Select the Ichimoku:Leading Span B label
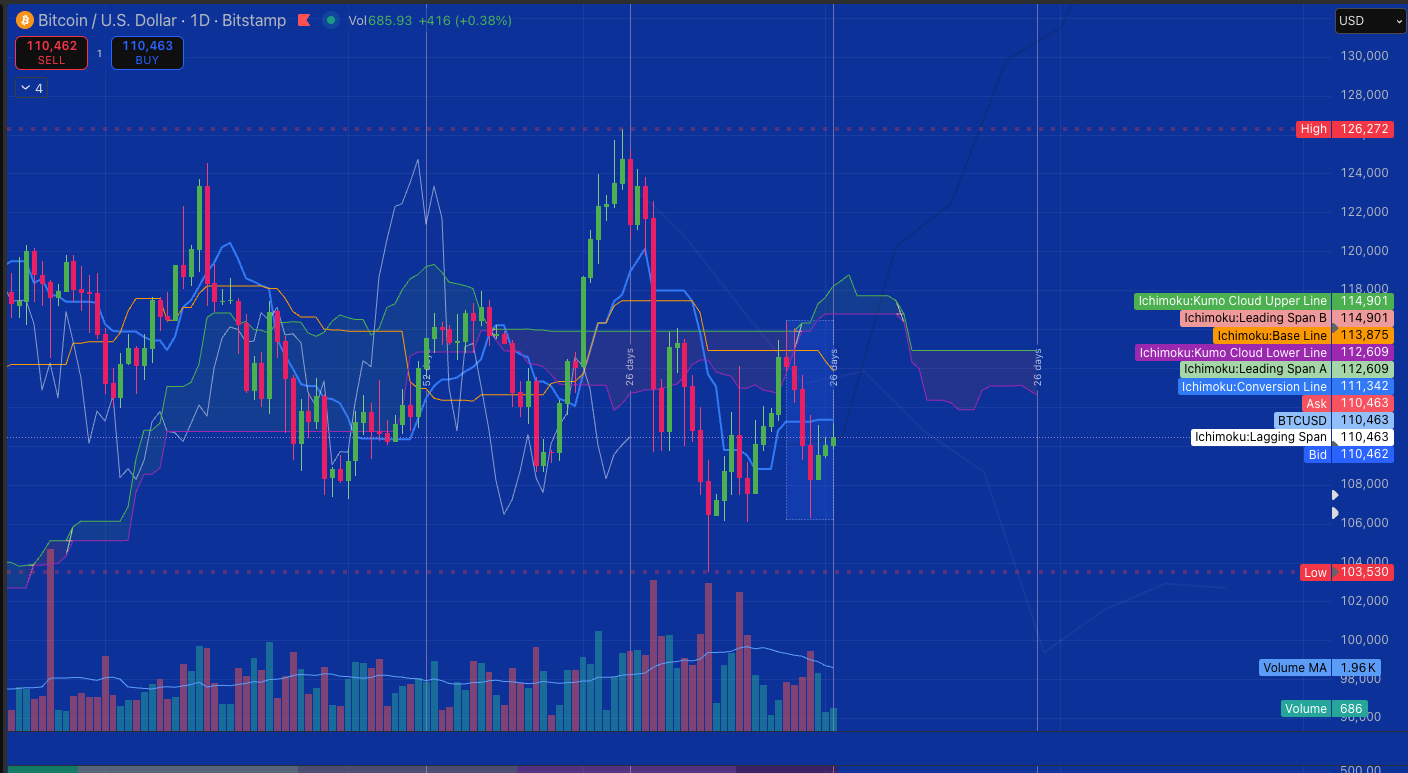 [1255, 318]
